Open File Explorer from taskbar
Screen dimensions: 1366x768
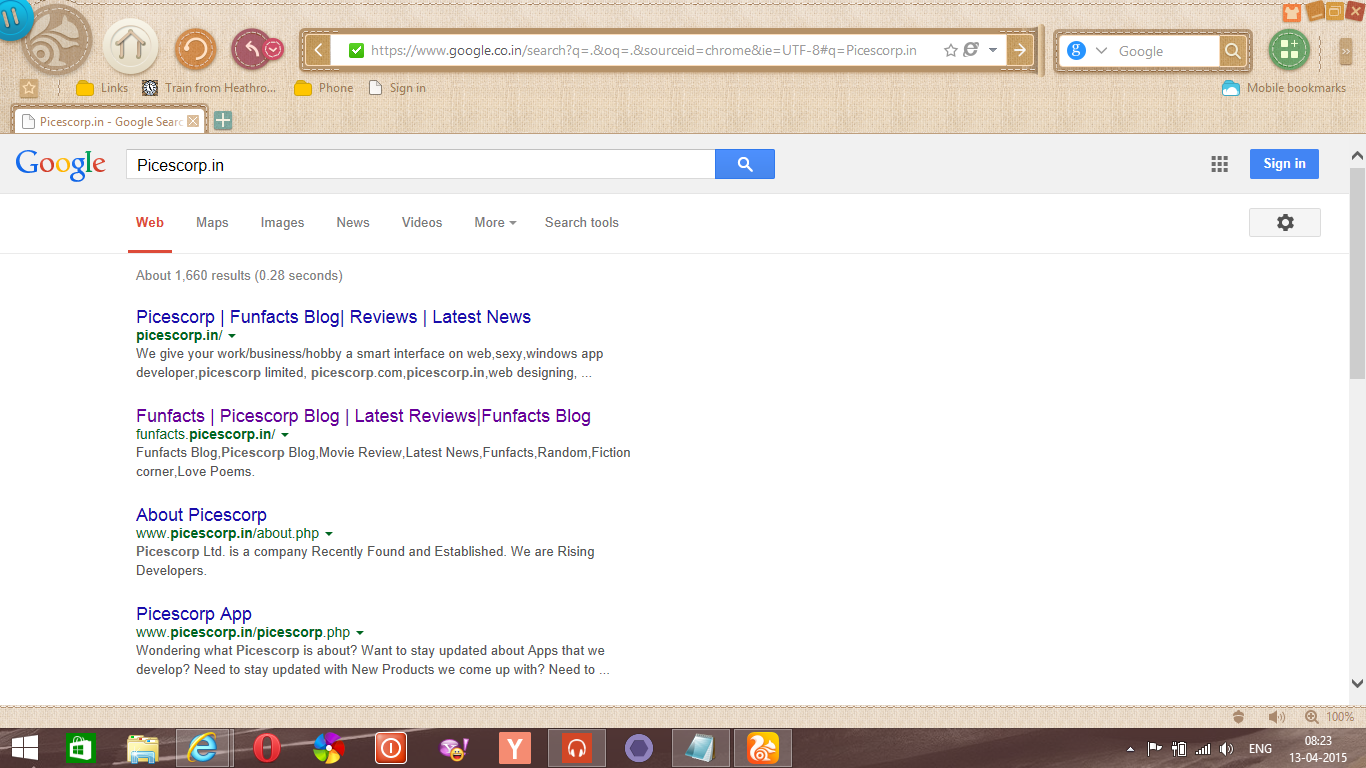pyautogui.click(x=143, y=748)
